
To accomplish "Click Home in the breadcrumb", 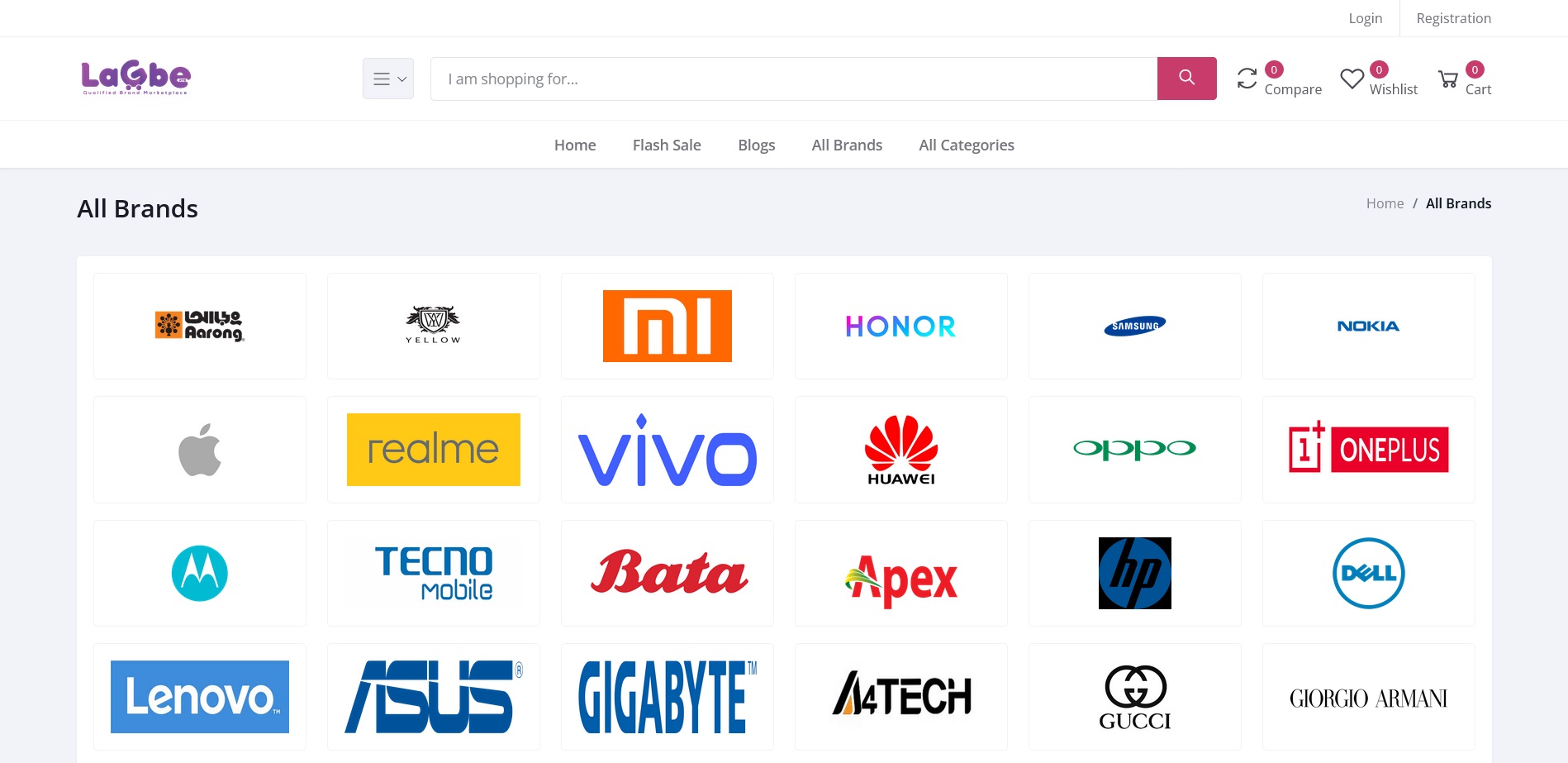I will coord(1385,203).
